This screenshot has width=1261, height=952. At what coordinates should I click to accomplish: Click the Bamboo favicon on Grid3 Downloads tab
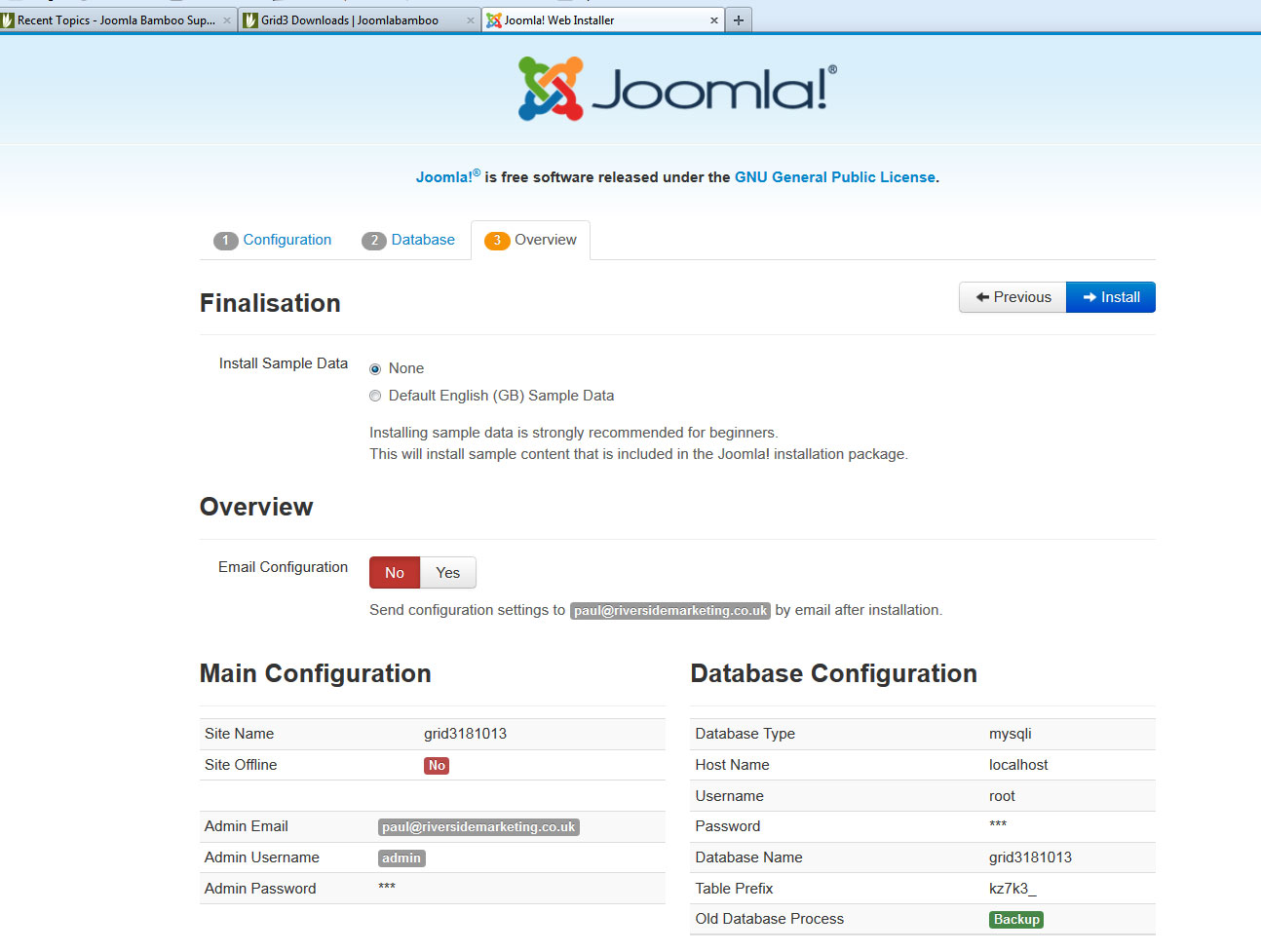(x=250, y=20)
